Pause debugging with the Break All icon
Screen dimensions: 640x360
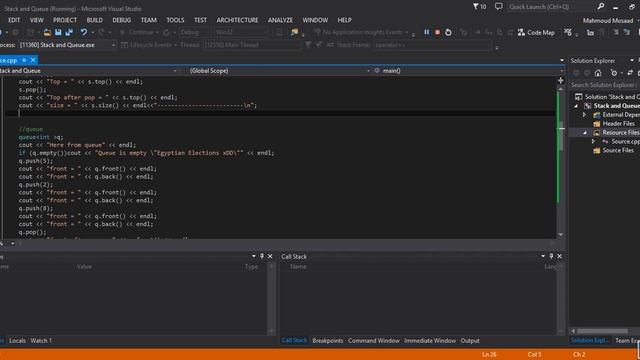click(x=427, y=32)
